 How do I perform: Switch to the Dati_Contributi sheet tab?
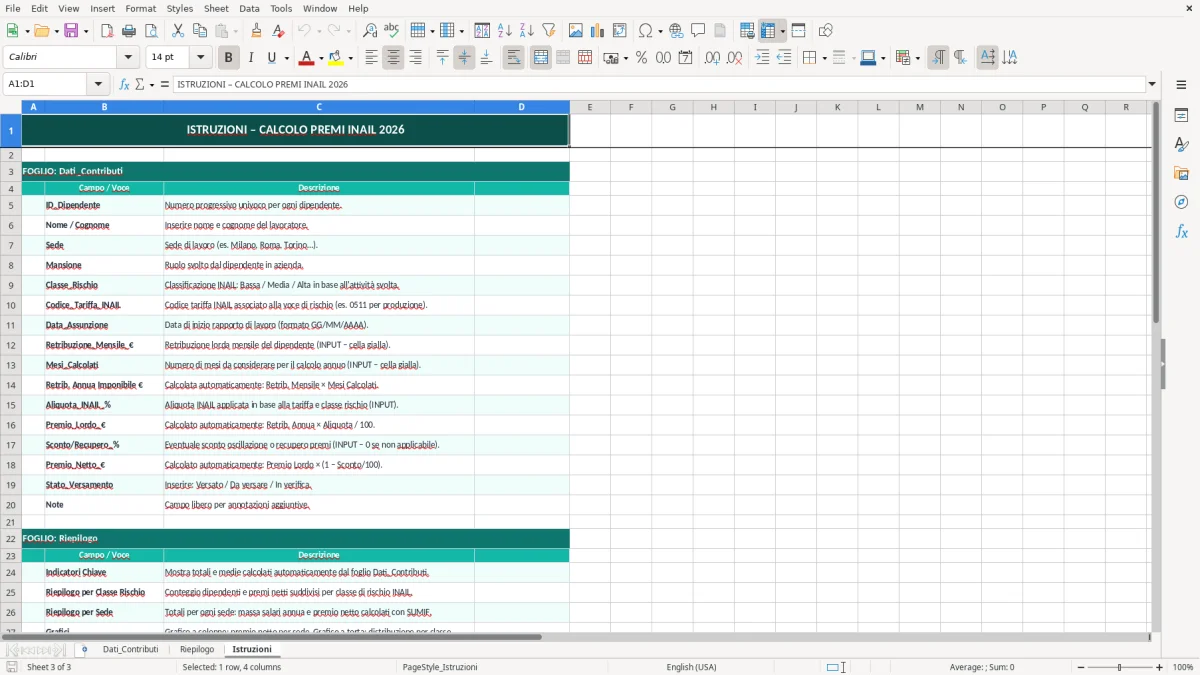coord(130,649)
